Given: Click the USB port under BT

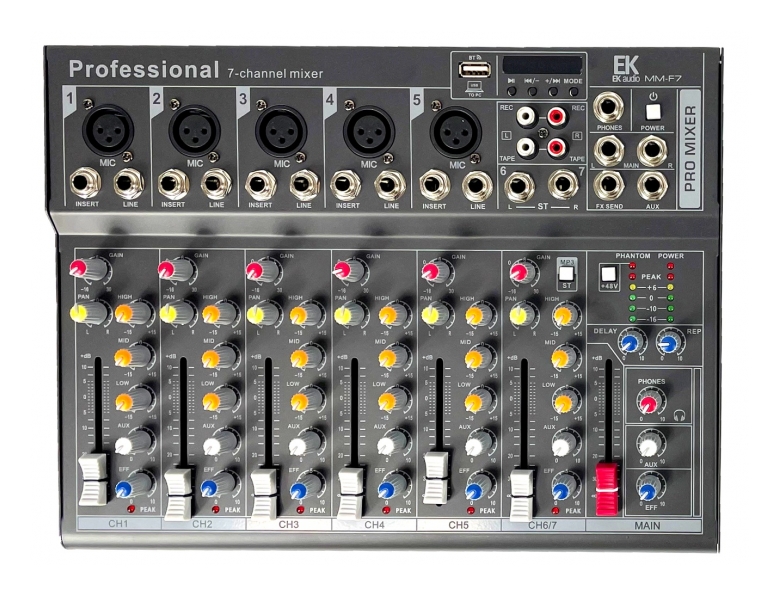Looking at the screenshot, I should click(473, 71).
